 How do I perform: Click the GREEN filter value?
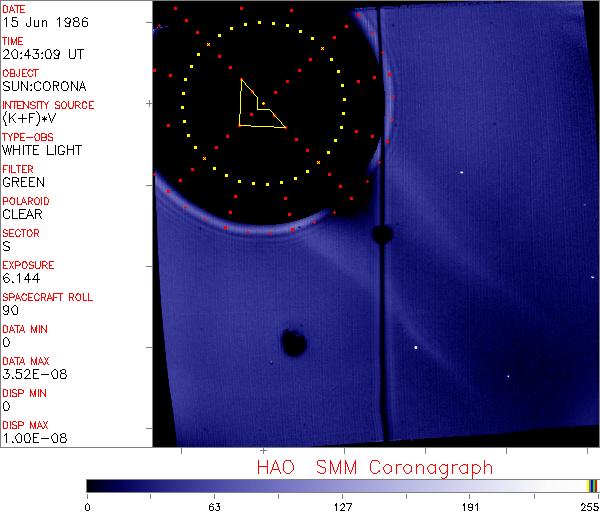pyautogui.click(x=23, y=182)
